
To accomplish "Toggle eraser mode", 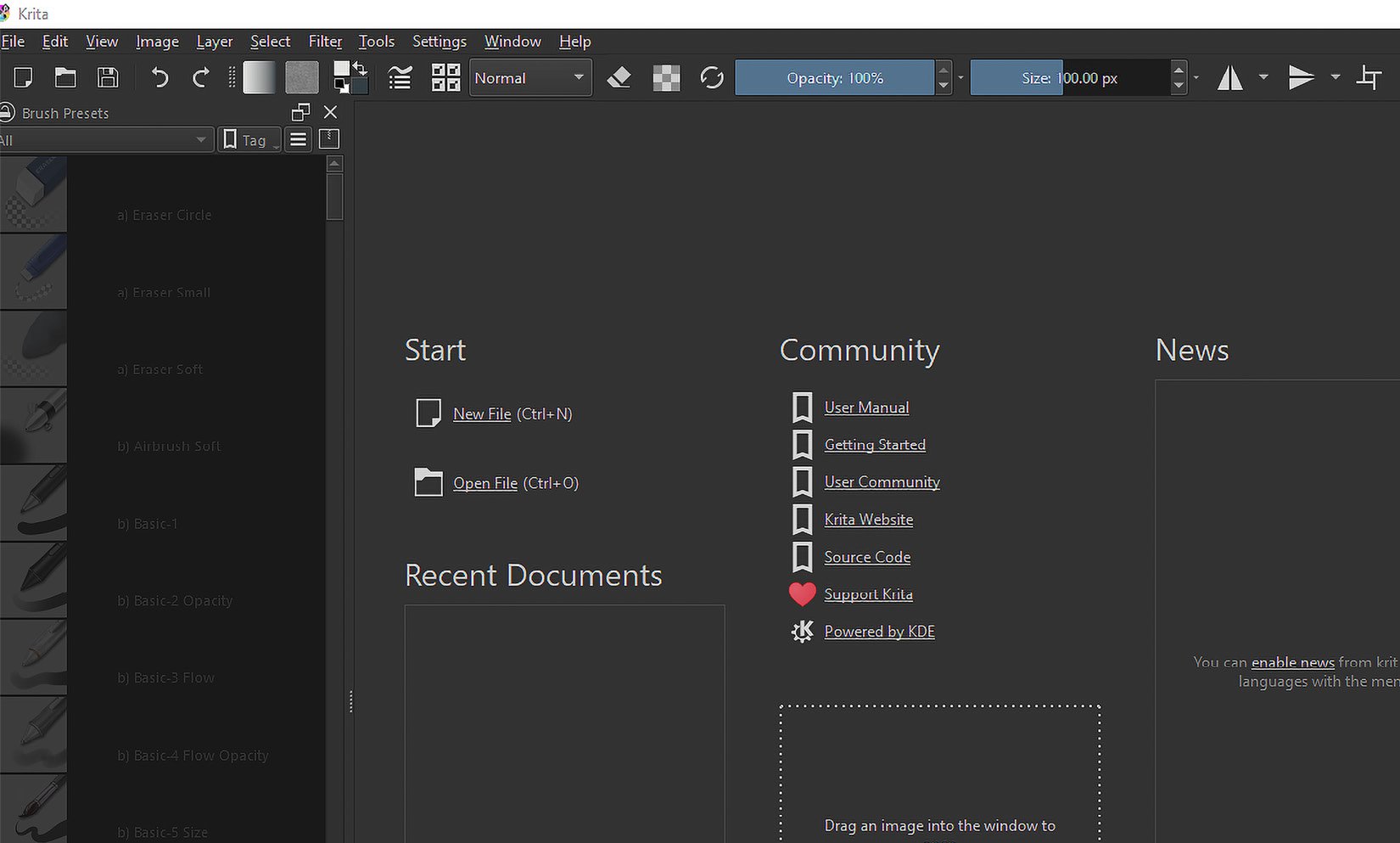I will 619,77.
